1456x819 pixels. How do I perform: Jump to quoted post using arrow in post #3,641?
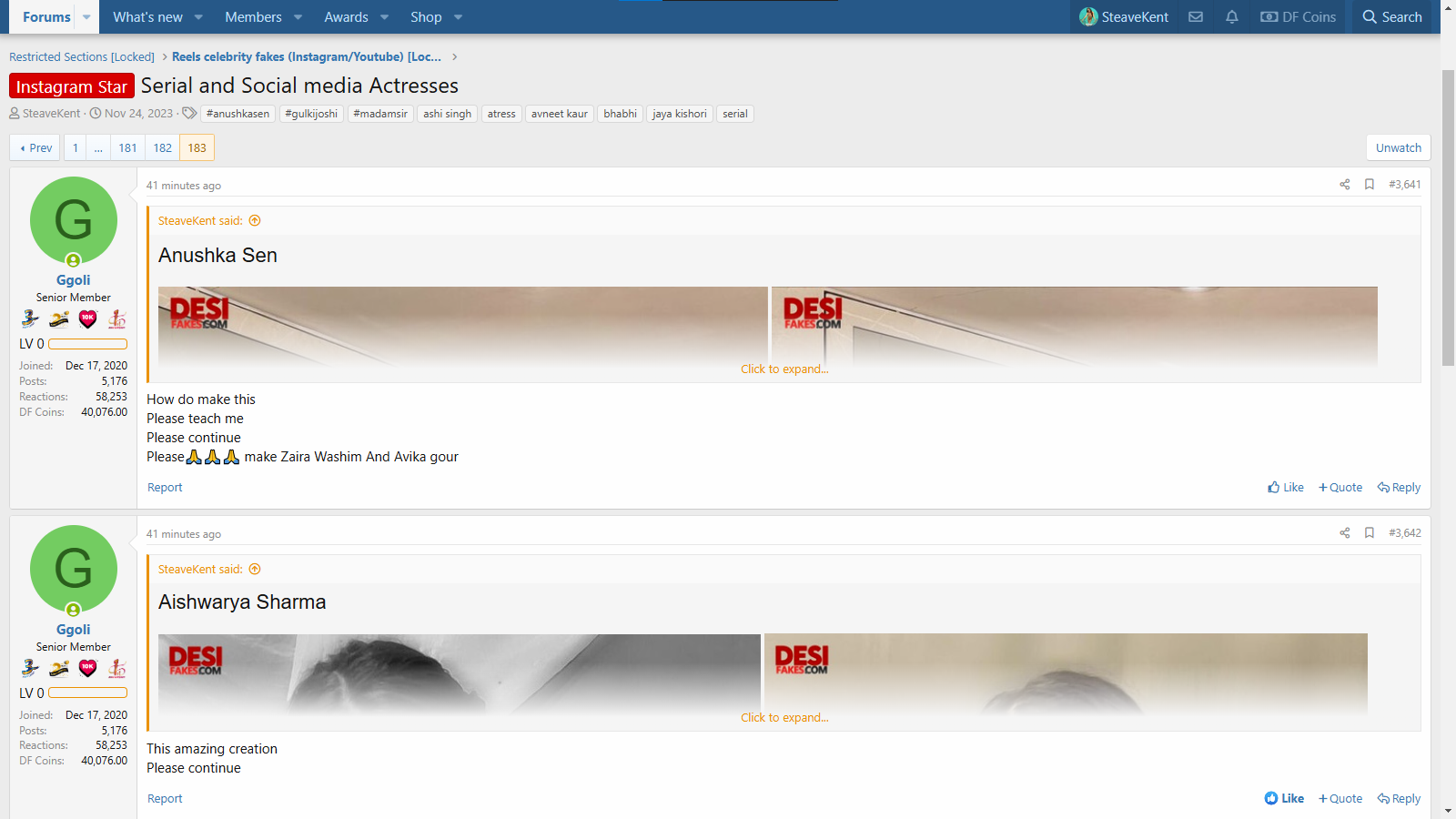pos(255,221)
